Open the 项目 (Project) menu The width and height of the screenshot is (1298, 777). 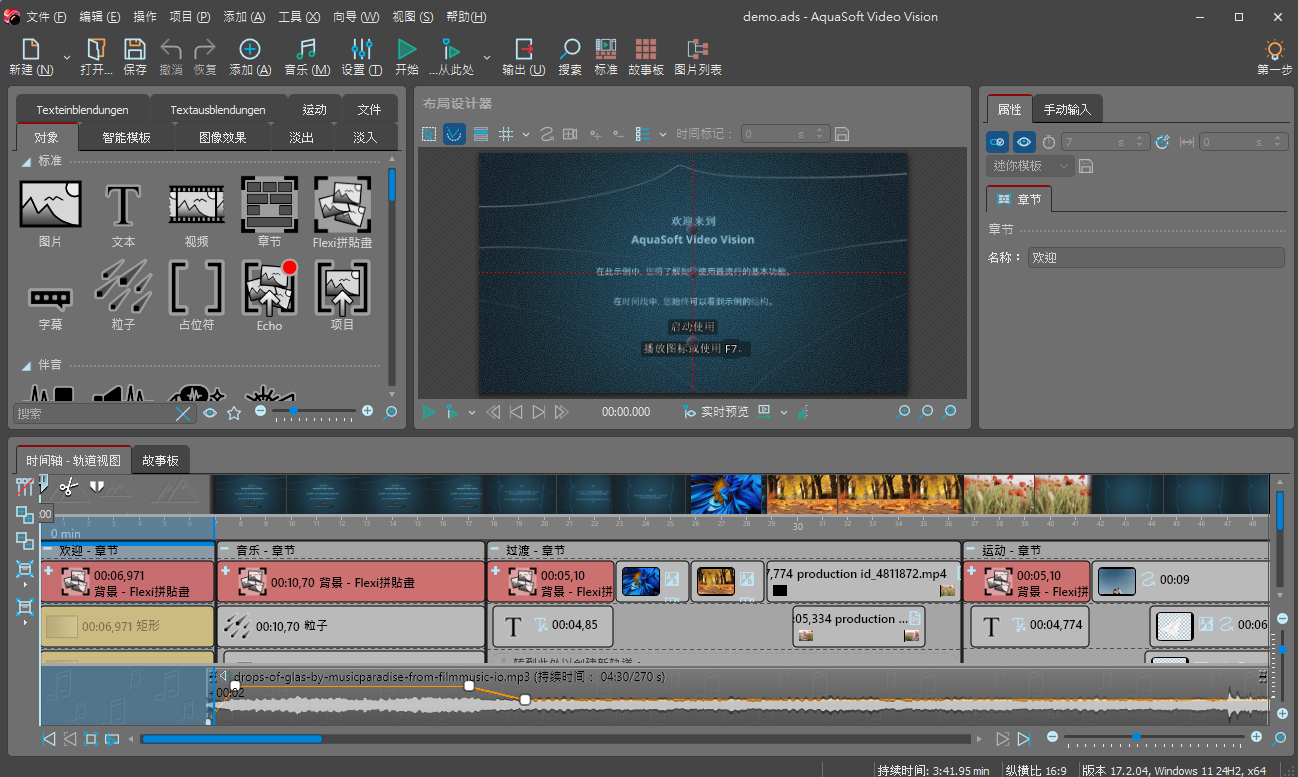190,17
